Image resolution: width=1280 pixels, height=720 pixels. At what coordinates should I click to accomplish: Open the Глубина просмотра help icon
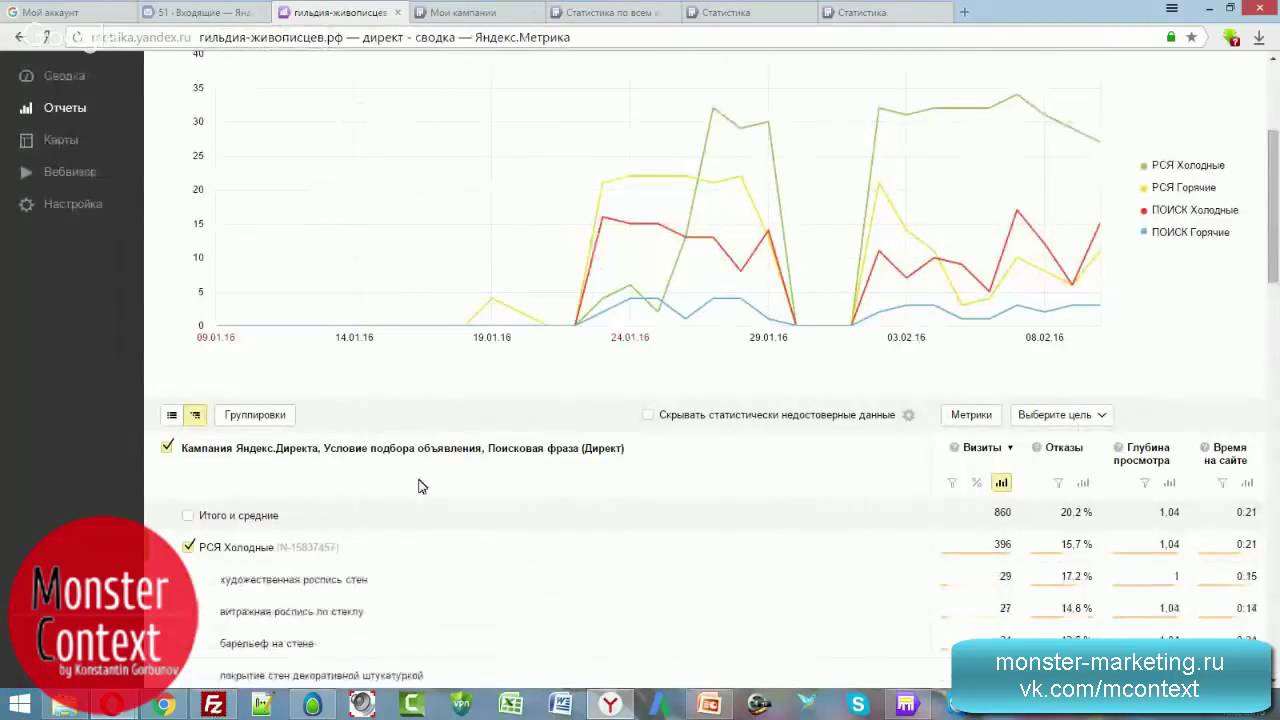(x=1118, y=448)
